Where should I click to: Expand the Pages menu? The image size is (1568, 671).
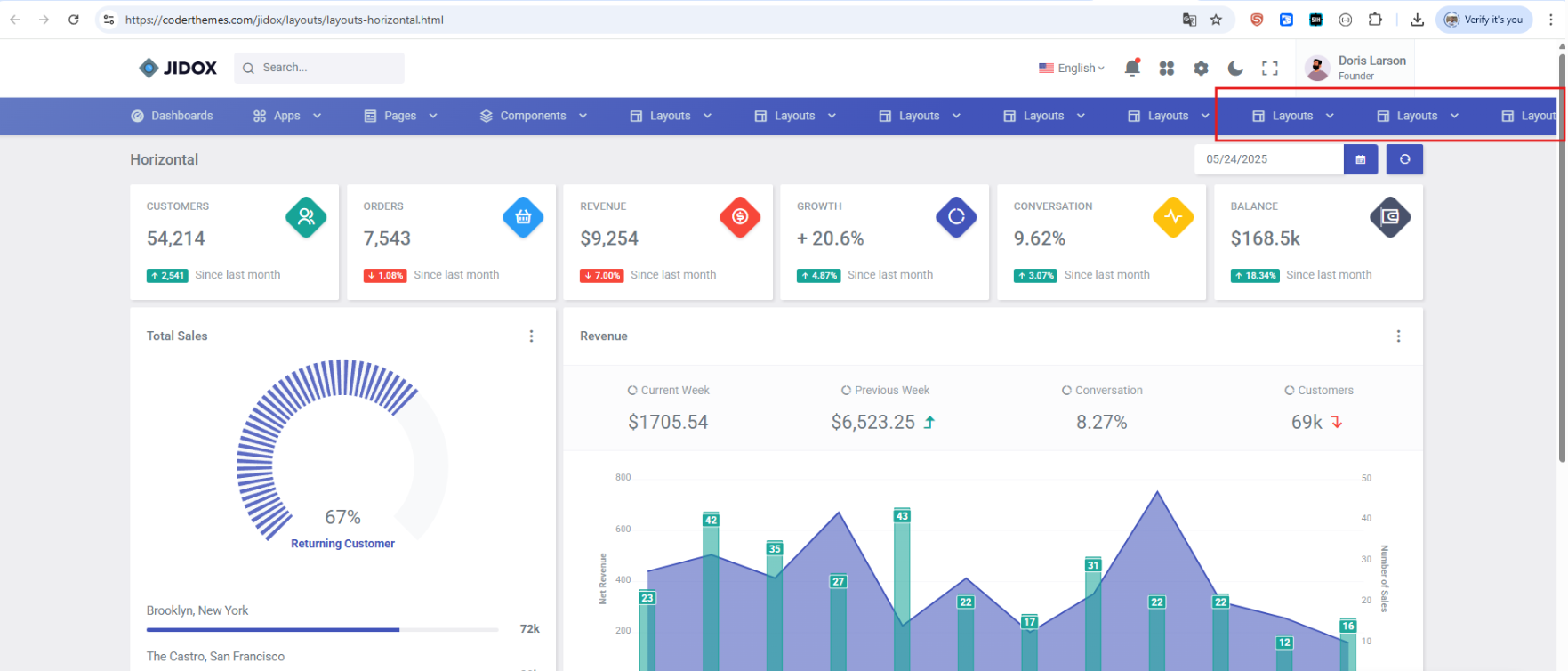coord(401,116)
